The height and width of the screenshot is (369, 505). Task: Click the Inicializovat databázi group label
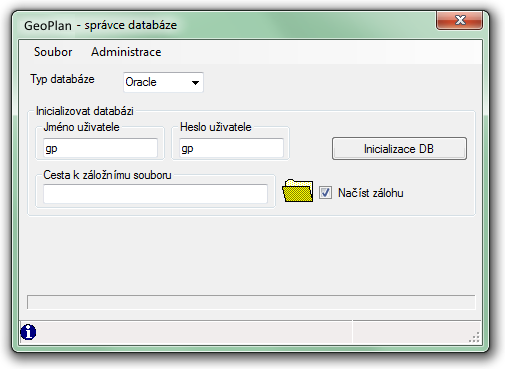(85, 111)
